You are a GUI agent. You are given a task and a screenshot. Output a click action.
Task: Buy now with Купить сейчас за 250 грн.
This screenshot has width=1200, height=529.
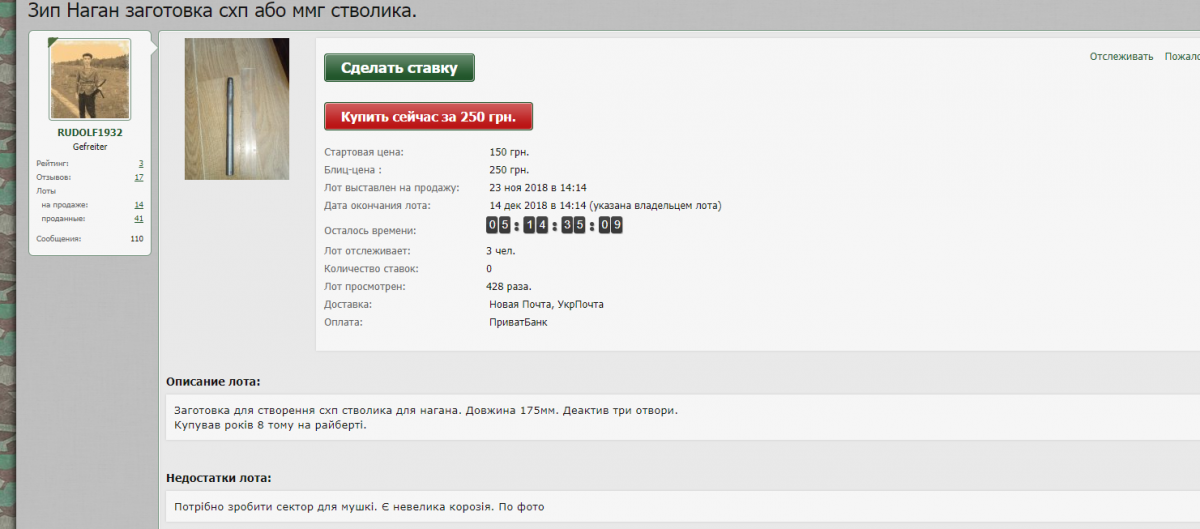(x=428, y=117)
